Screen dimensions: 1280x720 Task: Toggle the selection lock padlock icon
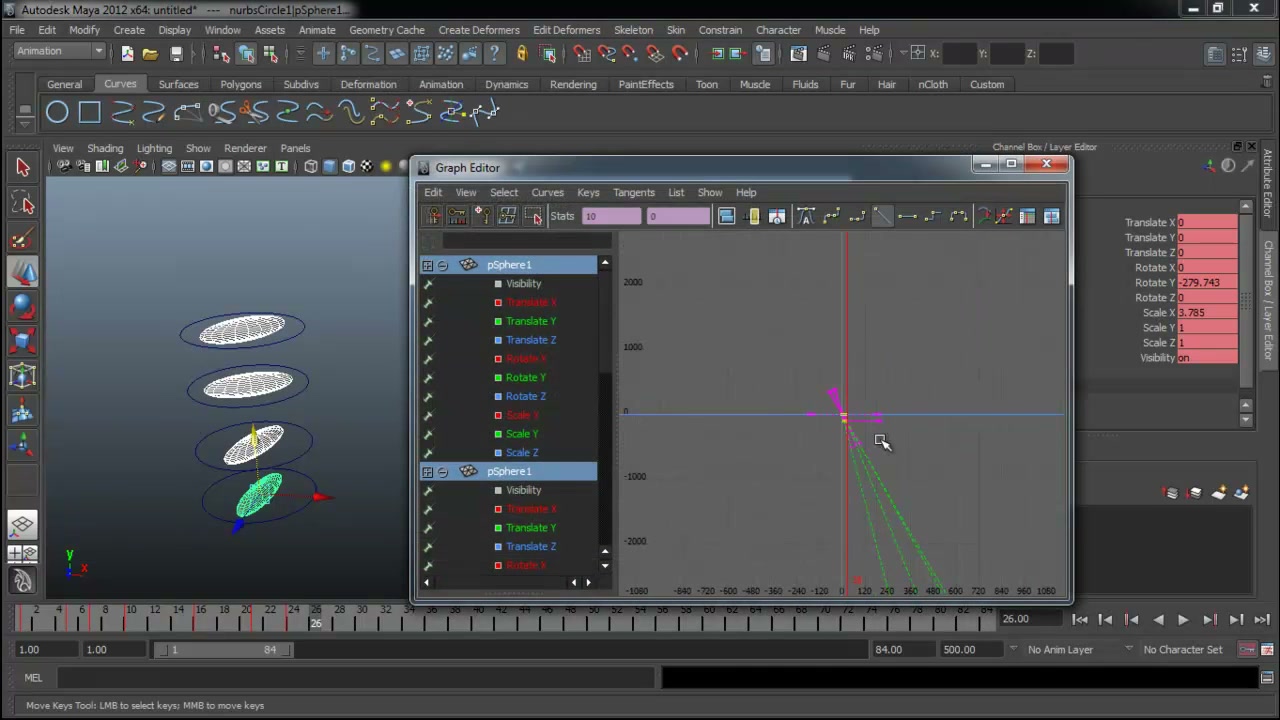[x=522, y=54]
